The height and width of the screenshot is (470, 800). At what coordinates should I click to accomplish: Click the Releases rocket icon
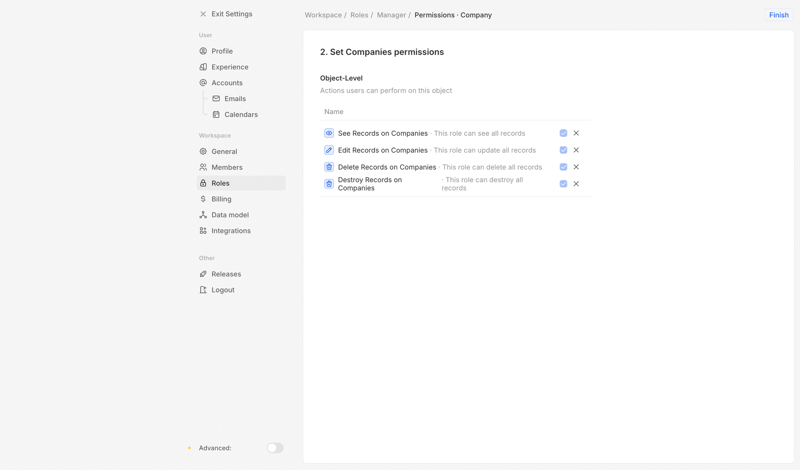pos(203,274)
